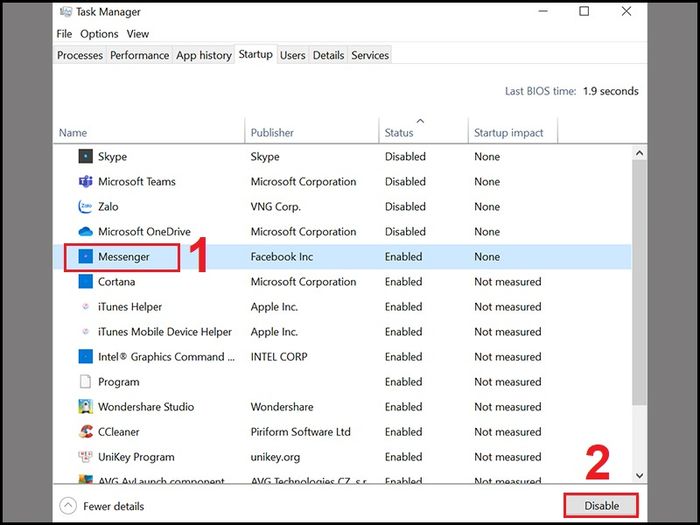Image resolution: width=700 pixels, height=525 pixels.
Task: Select the Microsoft OneDrive entry
Action: coord(144,232)
